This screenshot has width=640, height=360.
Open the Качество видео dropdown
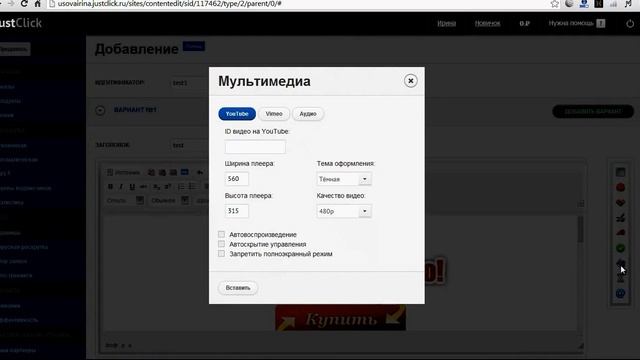click(344, 211)
